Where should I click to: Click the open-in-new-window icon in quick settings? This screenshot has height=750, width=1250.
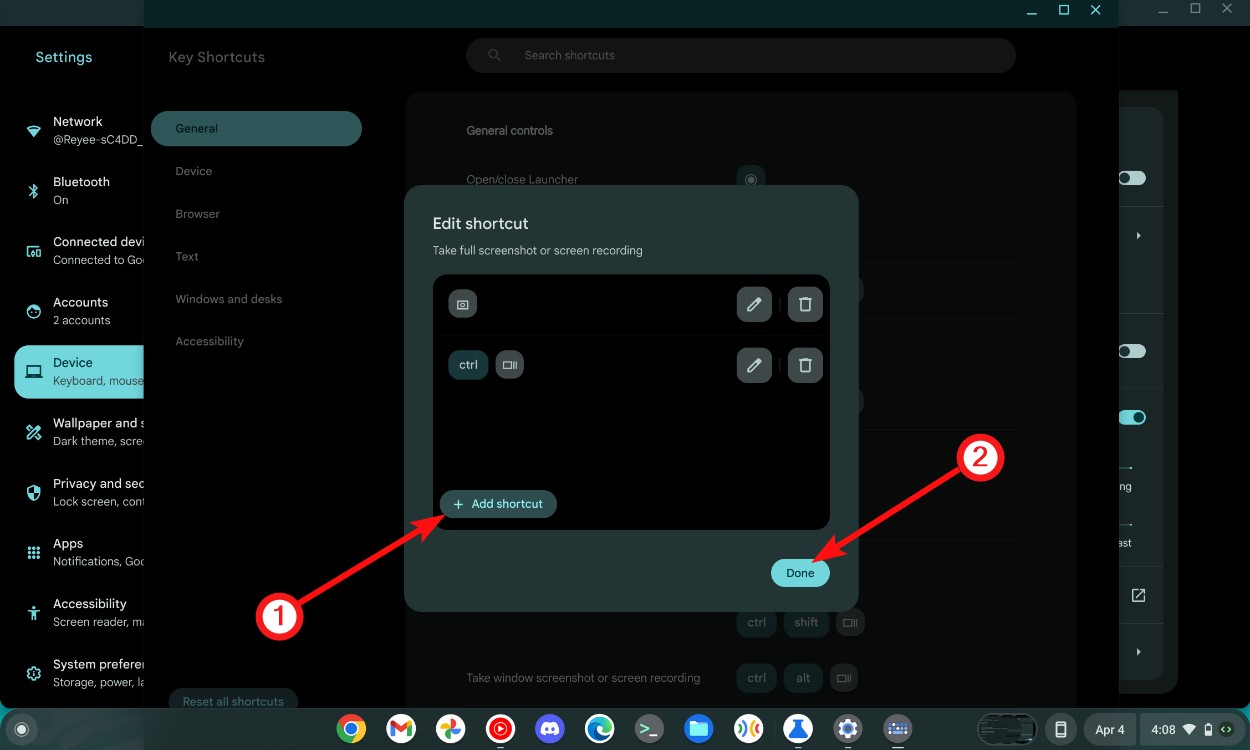click(x=1138, y=595)
